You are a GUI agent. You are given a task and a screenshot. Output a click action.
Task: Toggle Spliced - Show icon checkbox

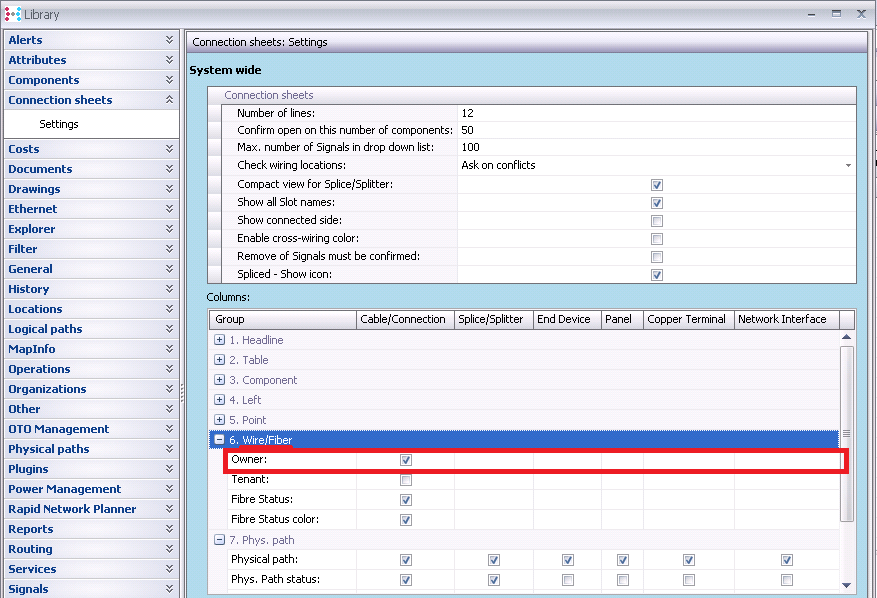pyautogui.click(x=657, y=275)
